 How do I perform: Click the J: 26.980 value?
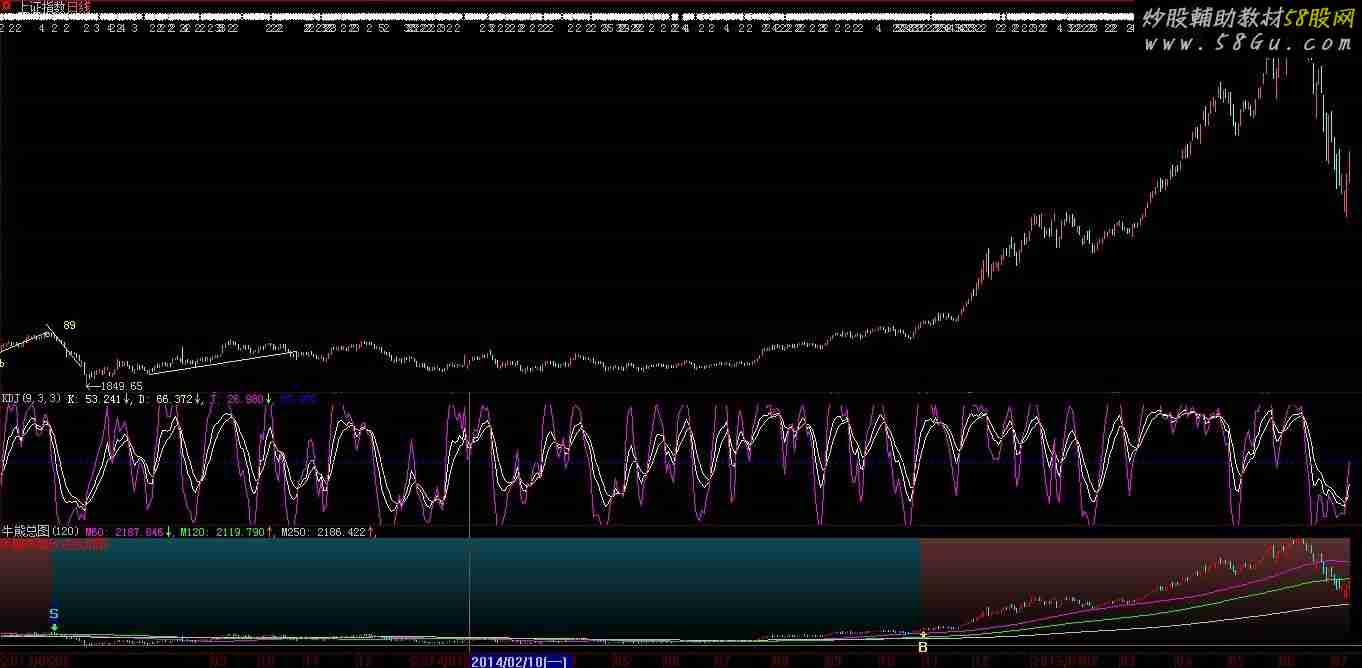click(x=241, y=399)
